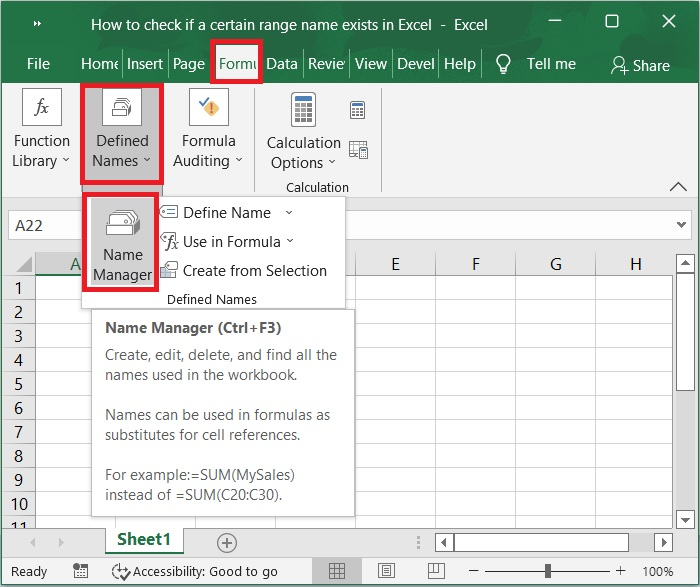Switch to Page Layout view

[386, 571]
